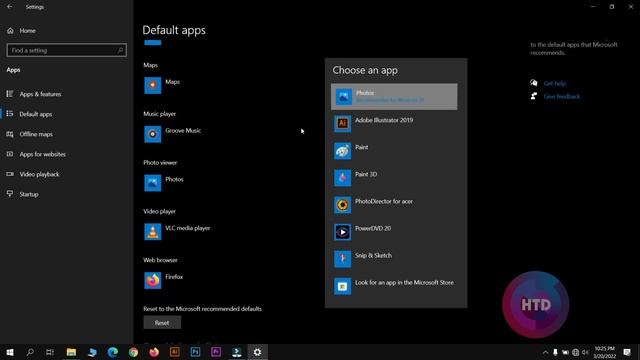Open taskbar search
This screenshot has height=360, width=640.
point(30,352)
